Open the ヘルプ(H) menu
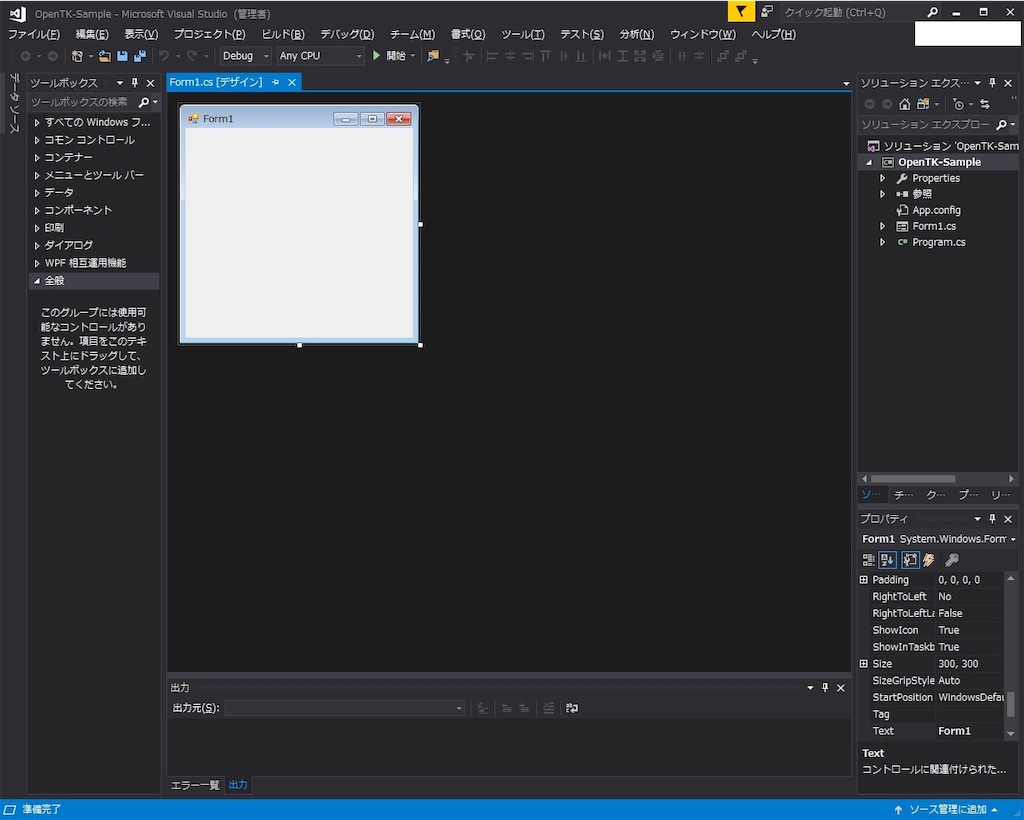 coord(773,35)
